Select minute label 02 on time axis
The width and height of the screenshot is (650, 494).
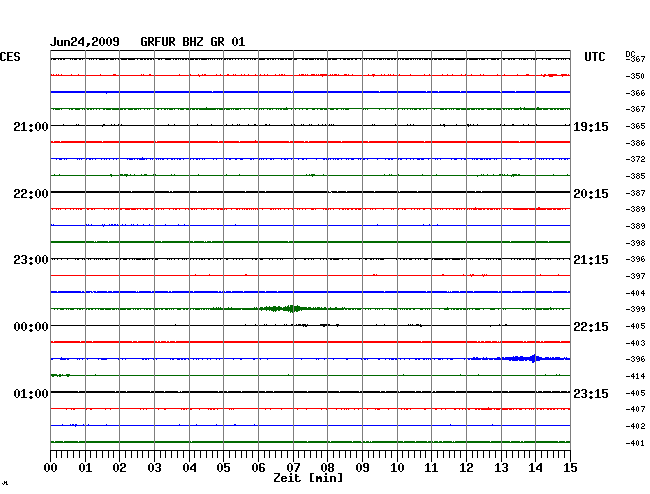119,468
